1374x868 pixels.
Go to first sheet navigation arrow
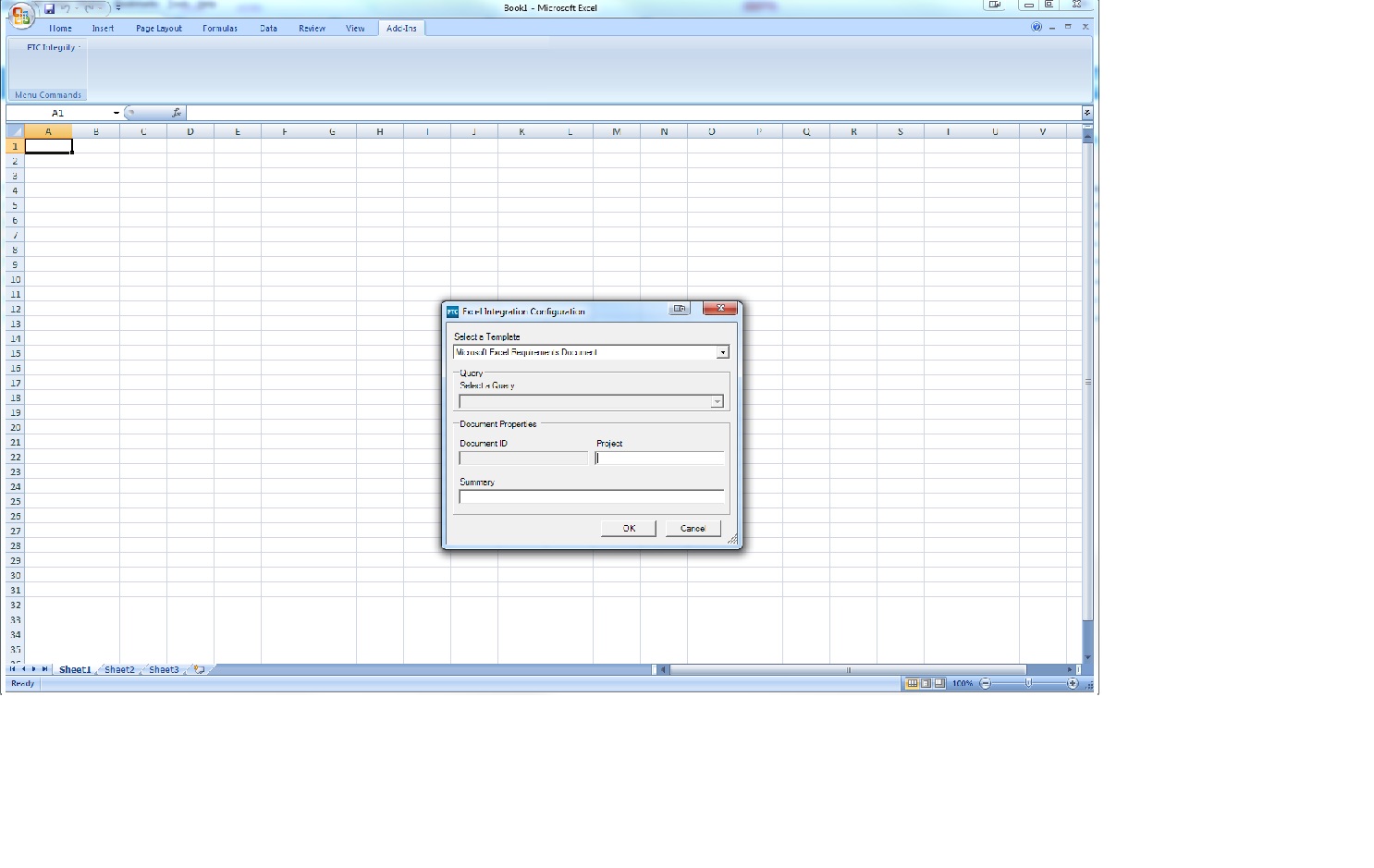click(x=13, y=669)
